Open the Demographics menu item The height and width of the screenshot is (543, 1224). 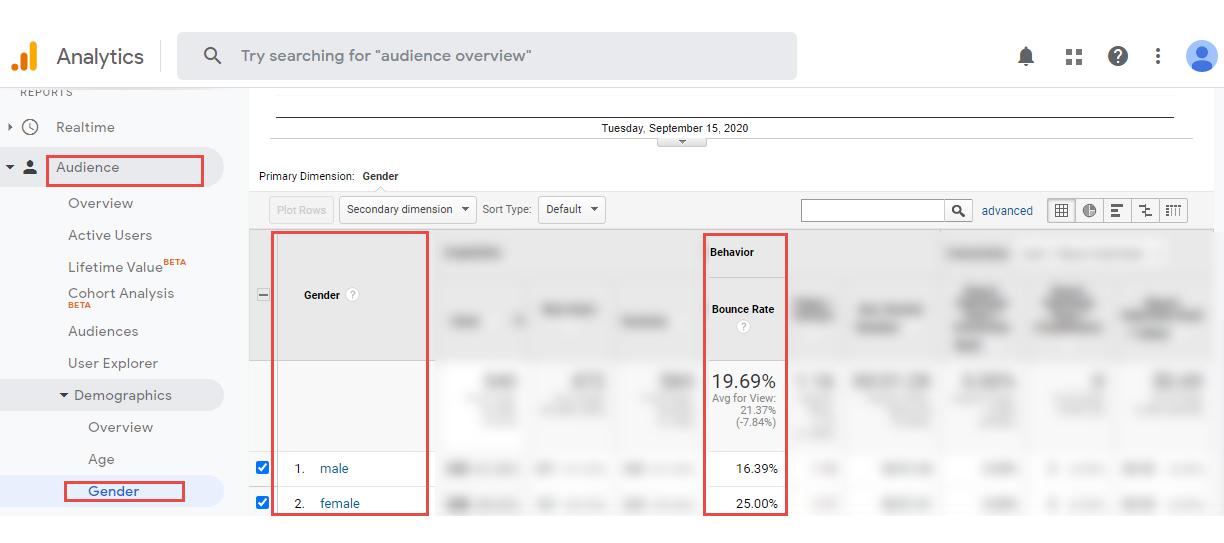[123, 395]
